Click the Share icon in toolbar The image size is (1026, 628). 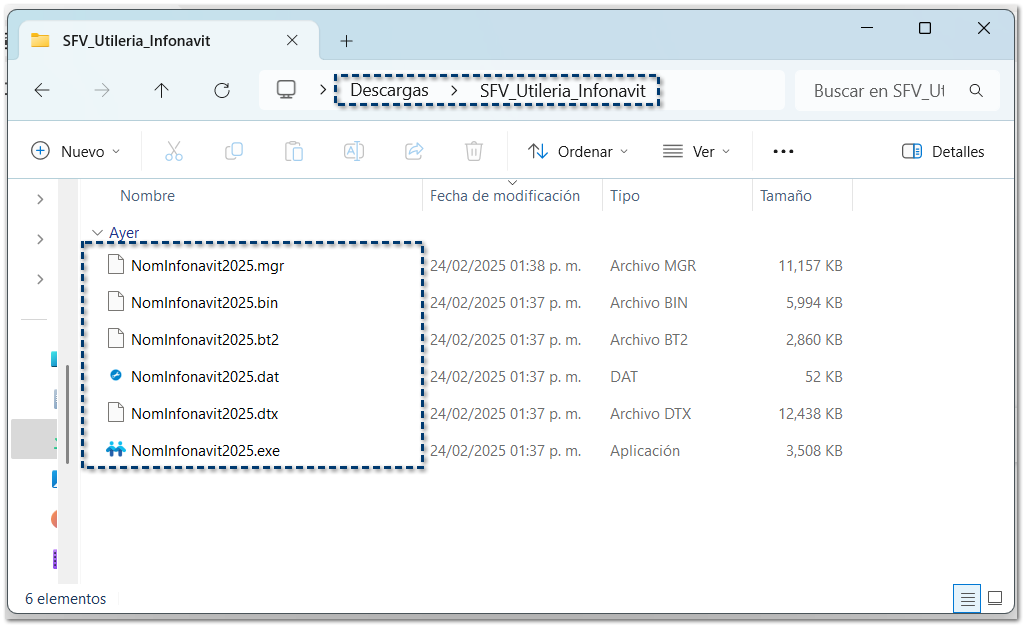point(414,151)
